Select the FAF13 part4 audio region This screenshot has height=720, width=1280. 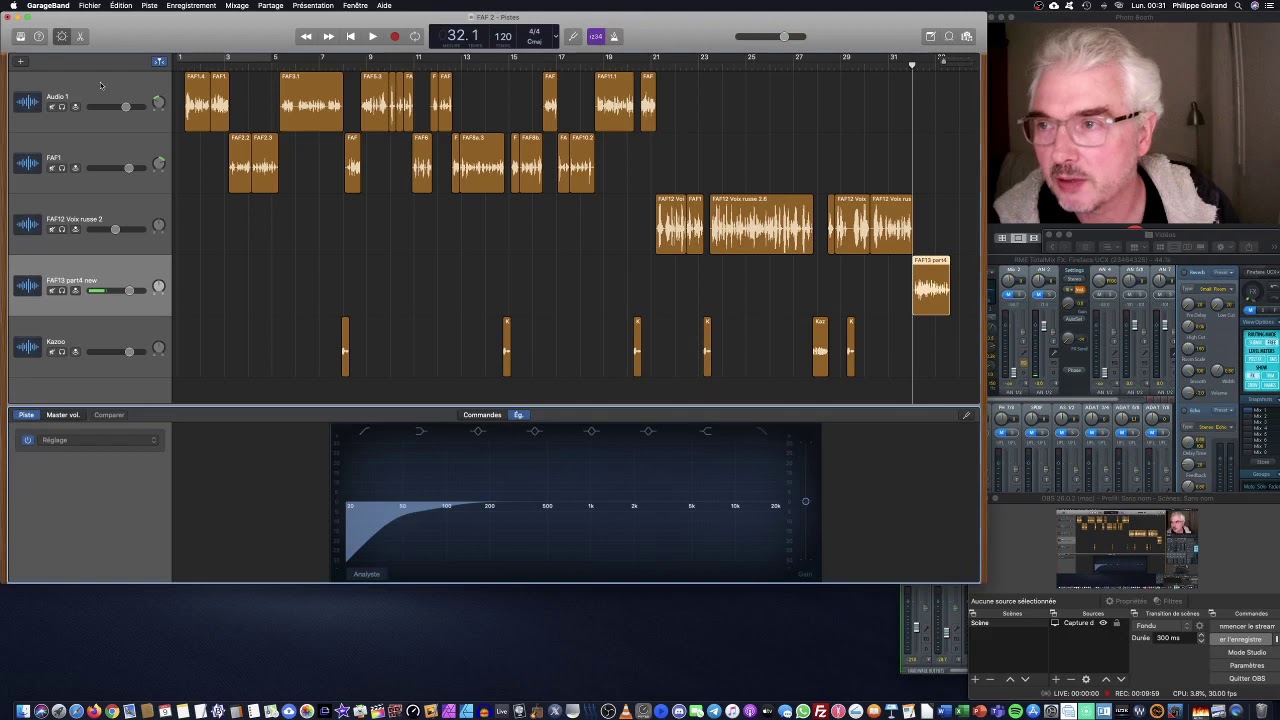pos(931,285)
